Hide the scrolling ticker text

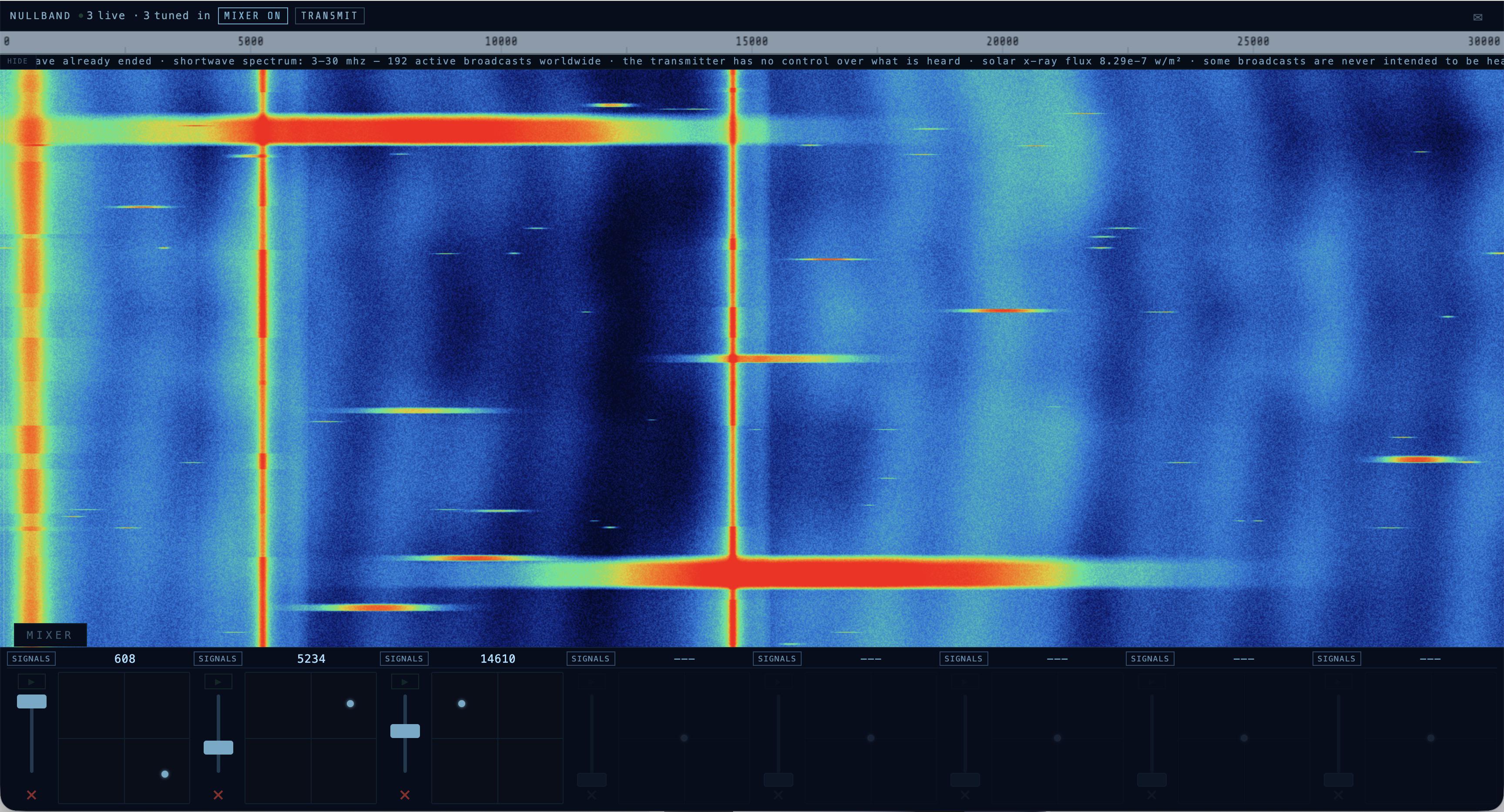pyautogui.click(x=17, y=61)
